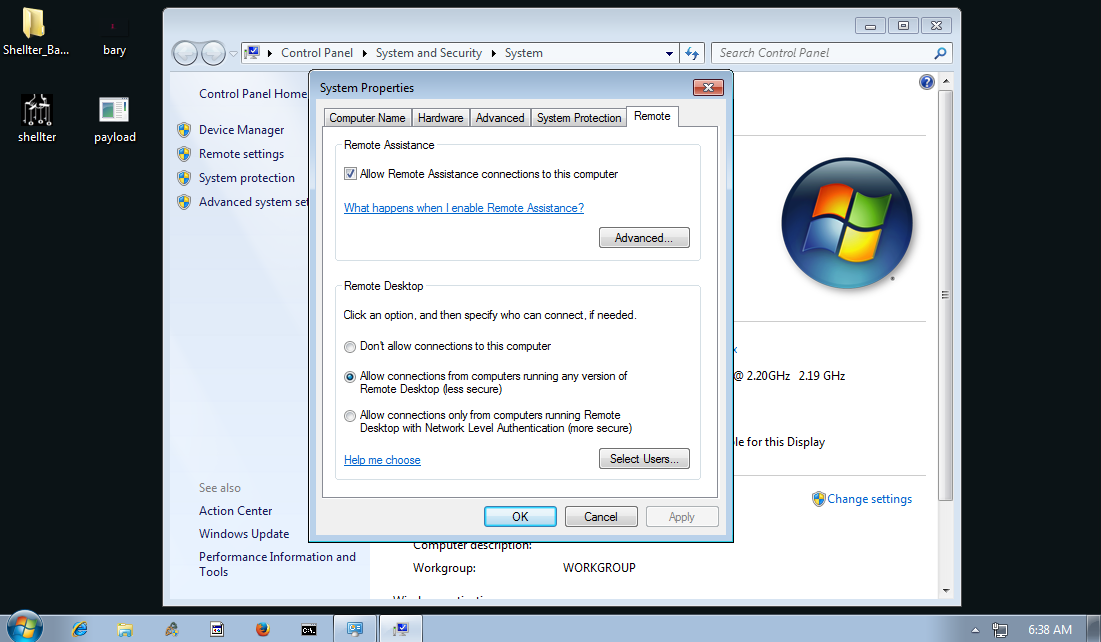The height and width of the screenshot is (642, 1101).
Task: Click the Control Panel vertical scrollbar thumb
Action: tap(945, 295)
